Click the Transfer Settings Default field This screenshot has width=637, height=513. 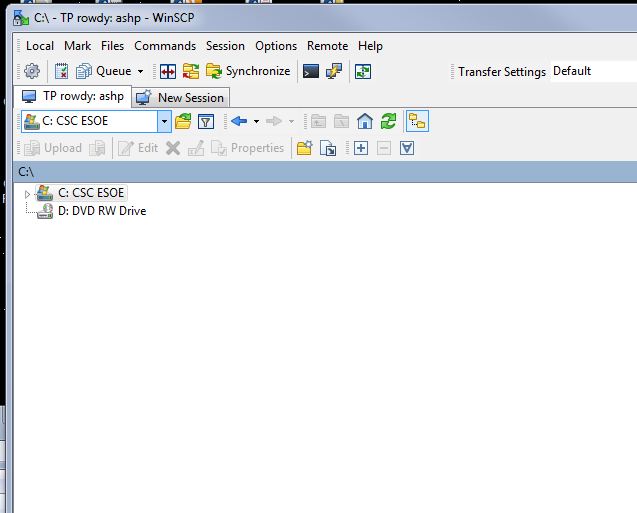coord(590,71)
